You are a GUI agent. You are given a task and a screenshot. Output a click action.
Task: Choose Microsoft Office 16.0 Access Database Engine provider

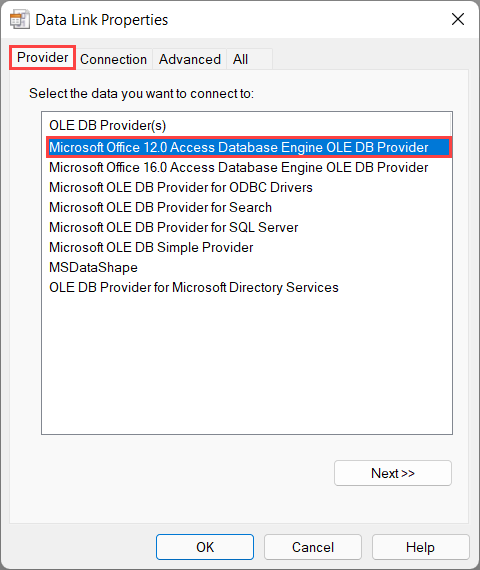pos(239,168)
